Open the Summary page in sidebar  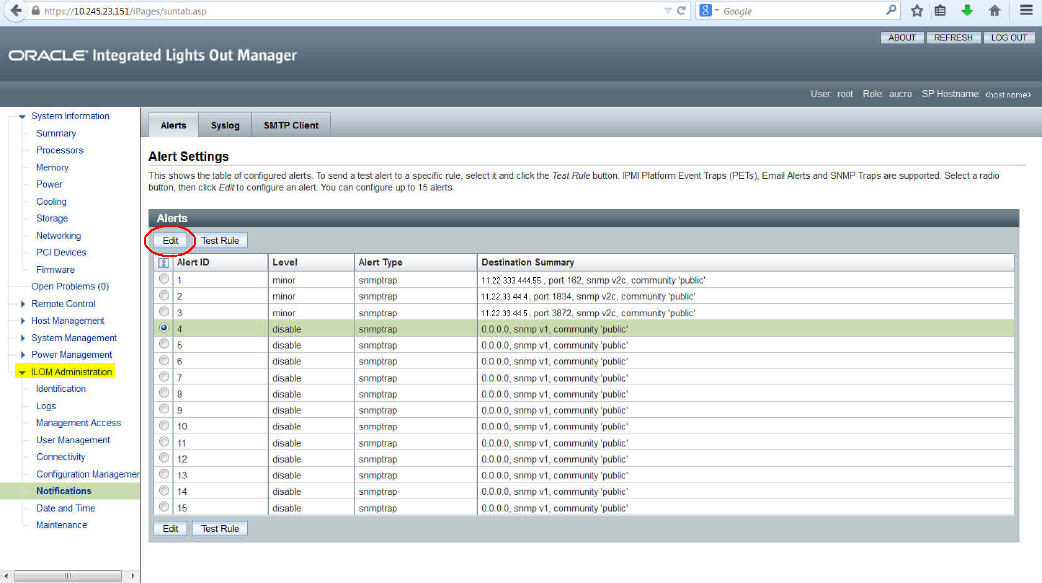pos(56,133)
